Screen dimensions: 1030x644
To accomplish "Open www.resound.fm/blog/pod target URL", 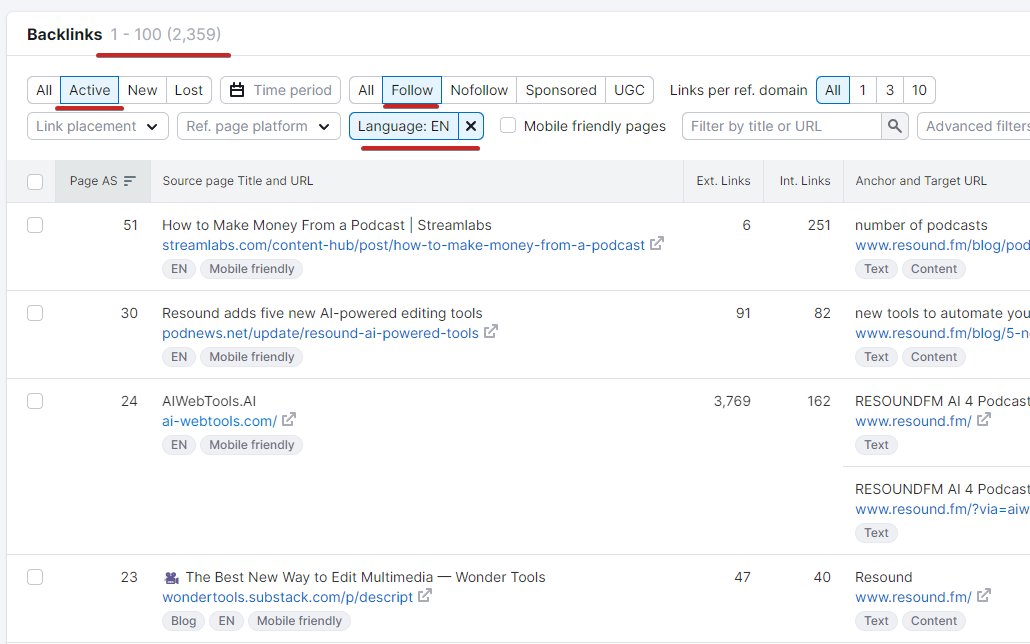I will [x=942, y=245].
